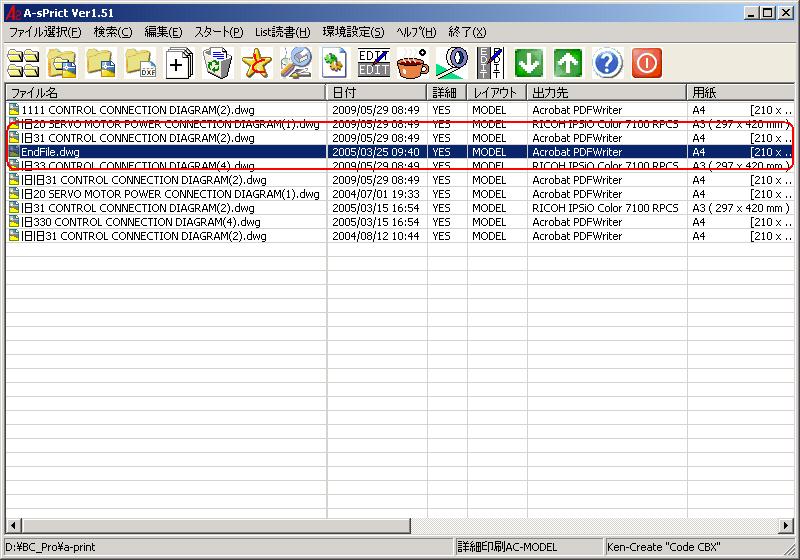Click the blue question mark help icon
The height and width of the screenshot is (560, 800).
(x=607, y=63)
